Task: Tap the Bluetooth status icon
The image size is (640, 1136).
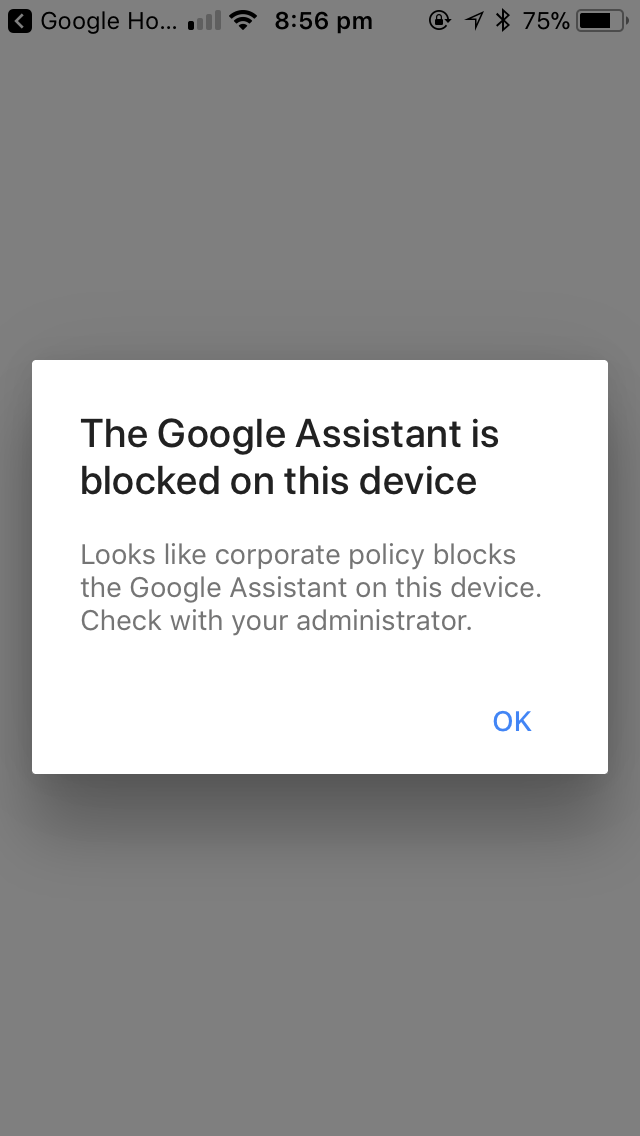Action: coord(503,20)
